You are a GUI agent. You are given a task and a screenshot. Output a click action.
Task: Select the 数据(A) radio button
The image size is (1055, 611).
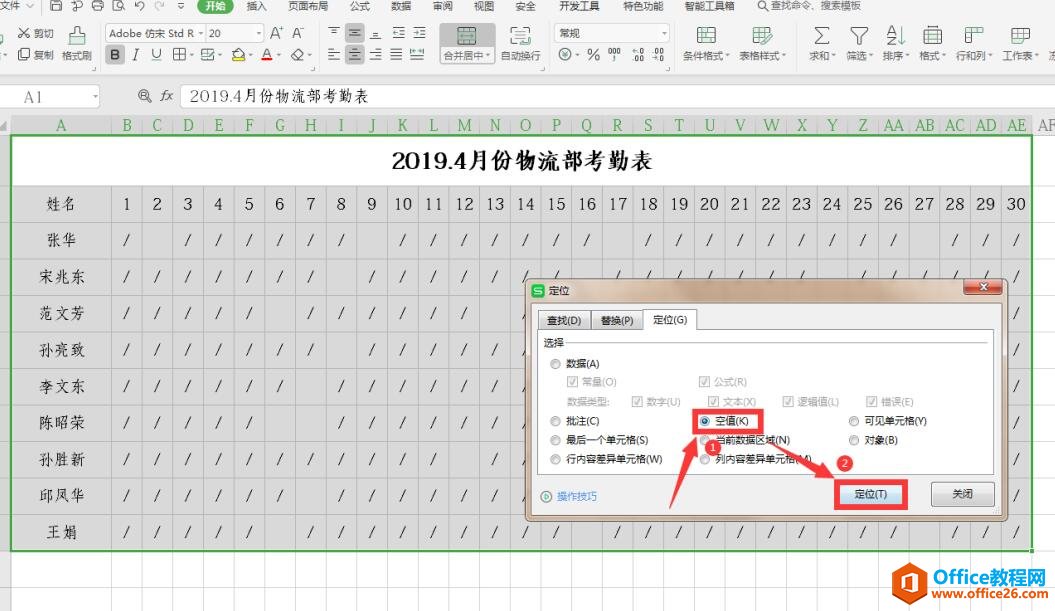[x=555, y=363]
